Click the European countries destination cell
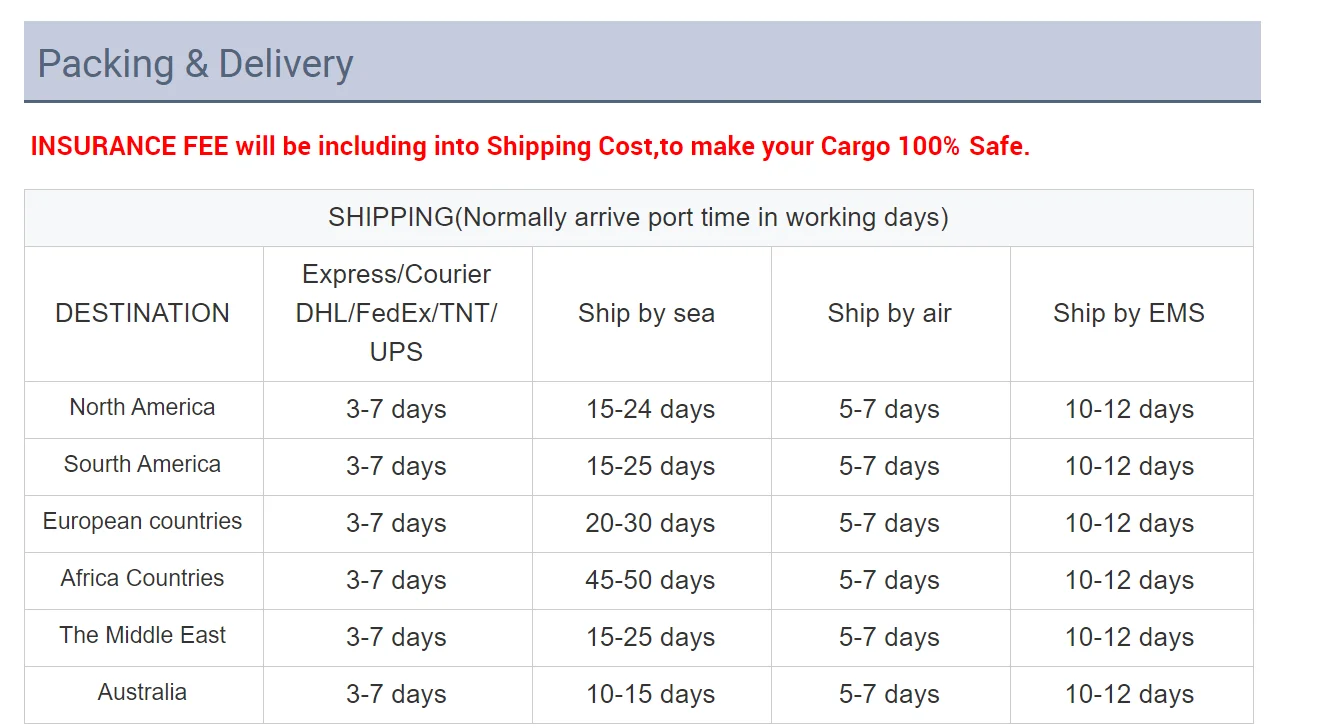Viewport: 1334px width, 728px height. pyautogui.click(x=143, y=522)
